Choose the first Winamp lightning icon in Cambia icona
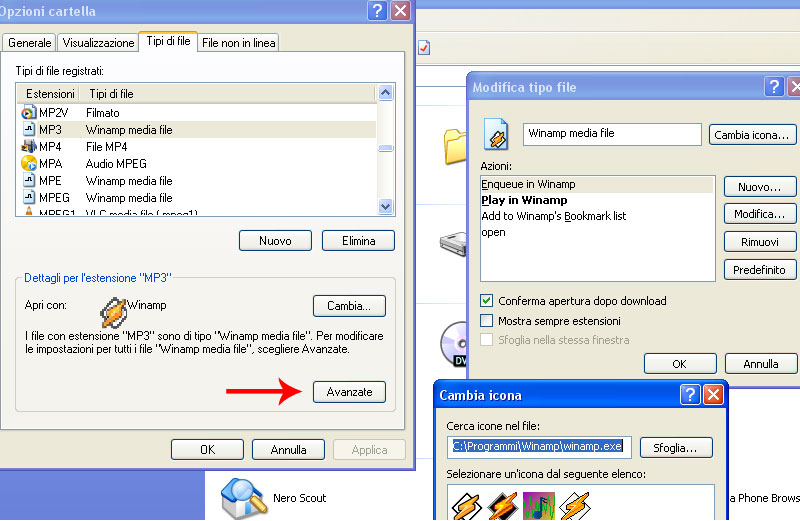 click(x=466, y=506)
